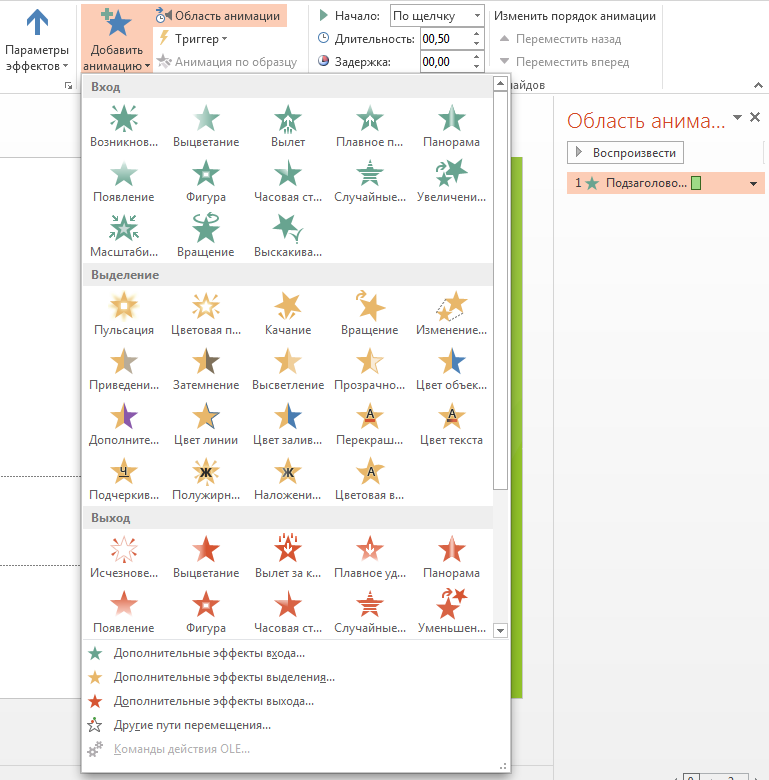
Task: Choose Случайные полосы entrance effect
Action: pyautogui.click(x=370, y=181)
